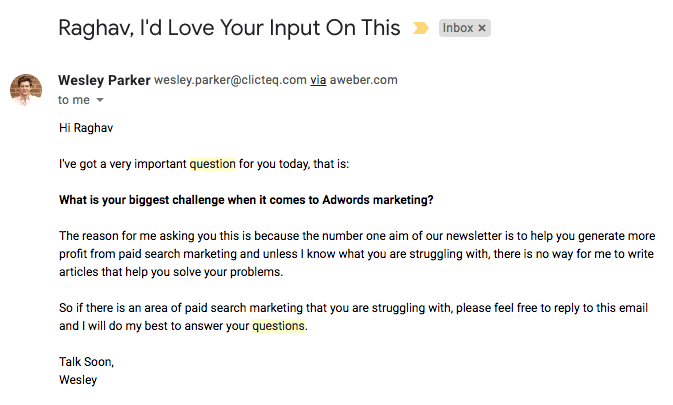Image resolution: width=673 pixels, height=405 pixels.
Task: Click the underlined "via" link
Action: [x=318, y=80]
